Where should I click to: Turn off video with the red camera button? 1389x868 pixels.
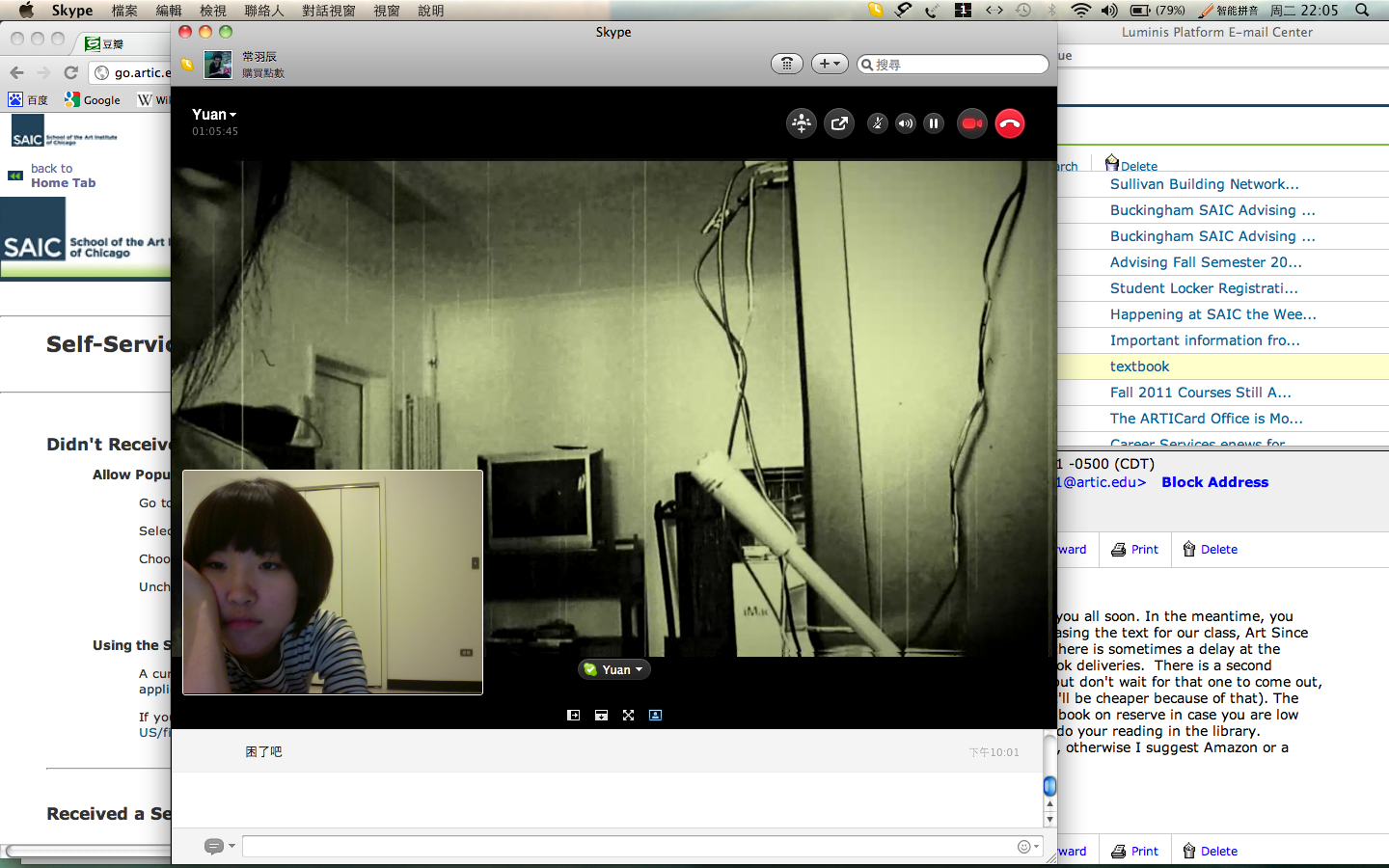pos(972,123)
